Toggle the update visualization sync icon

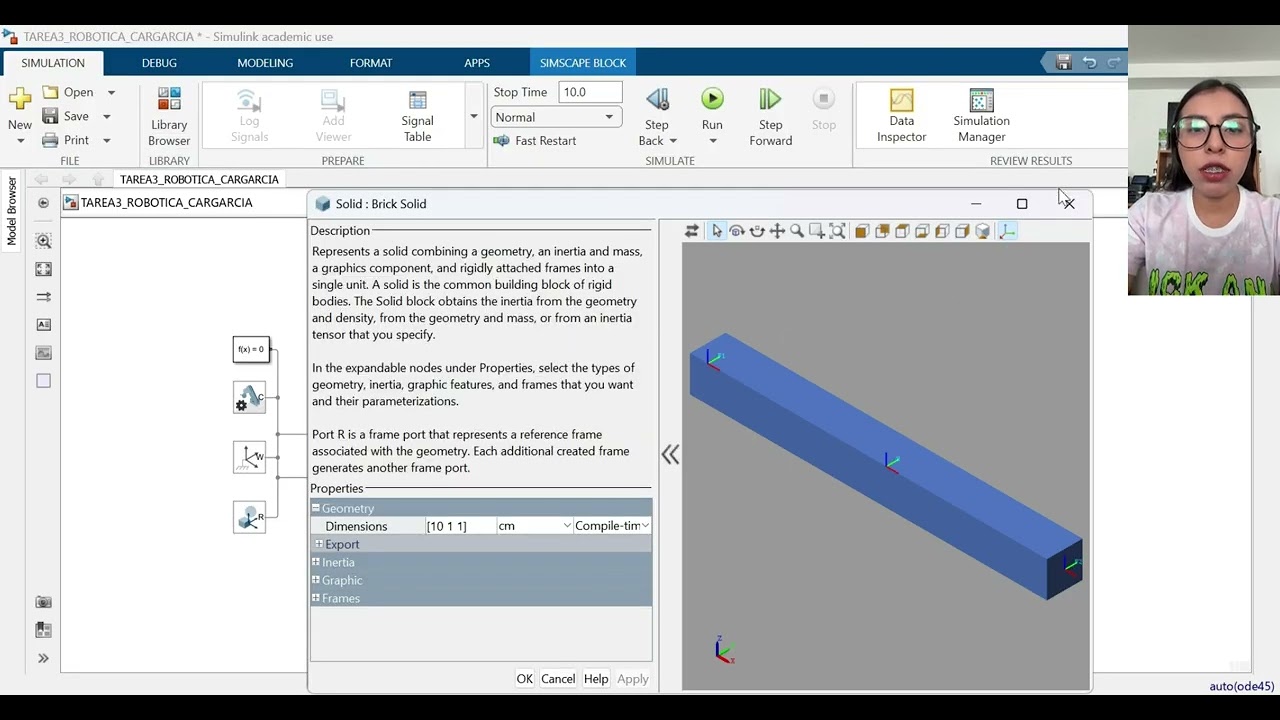(691, 231)
